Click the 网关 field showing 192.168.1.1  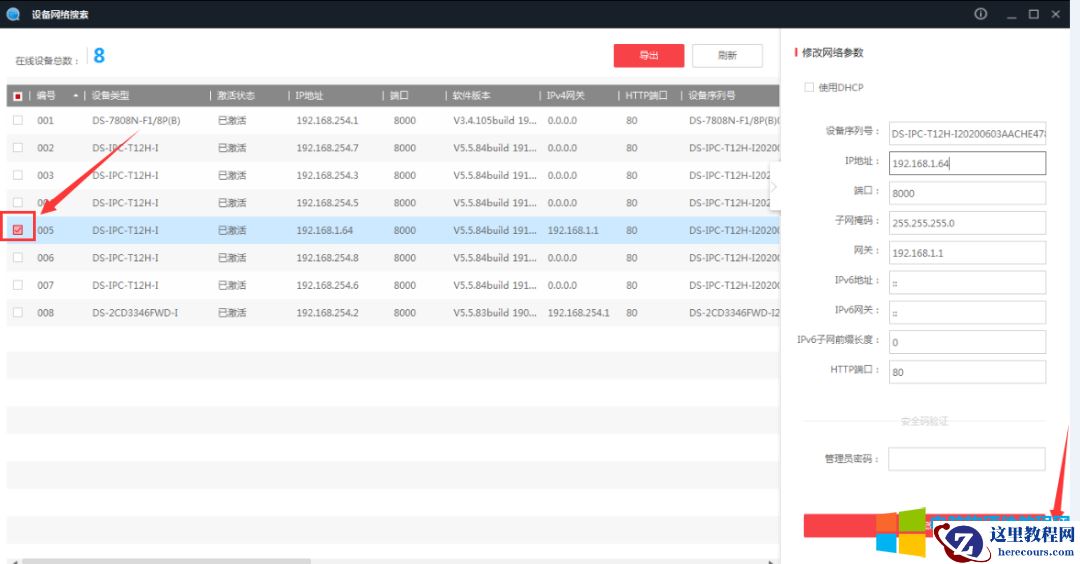pos(966,253)
